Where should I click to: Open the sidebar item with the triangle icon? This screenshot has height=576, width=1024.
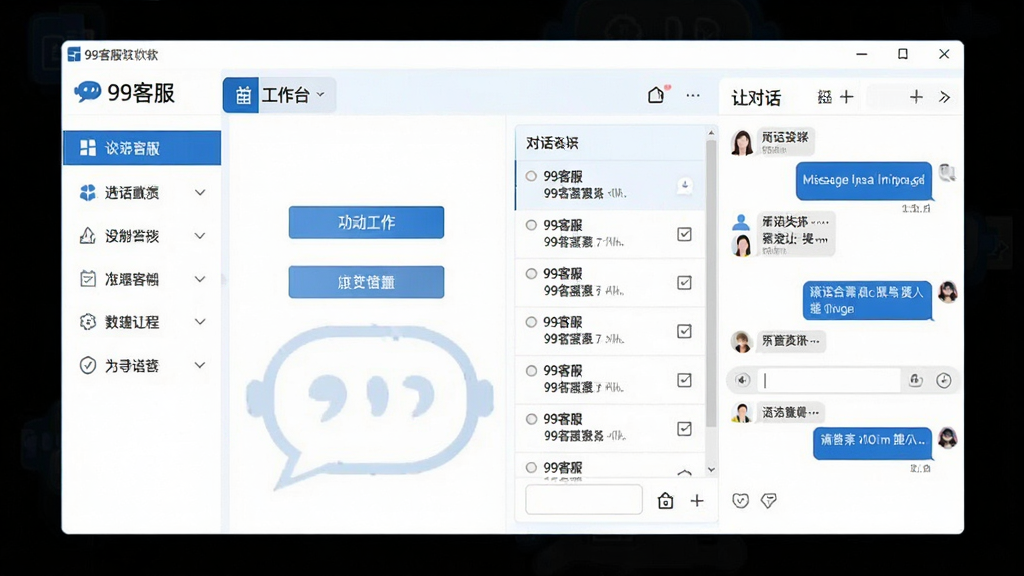click(x=142, y=236)
